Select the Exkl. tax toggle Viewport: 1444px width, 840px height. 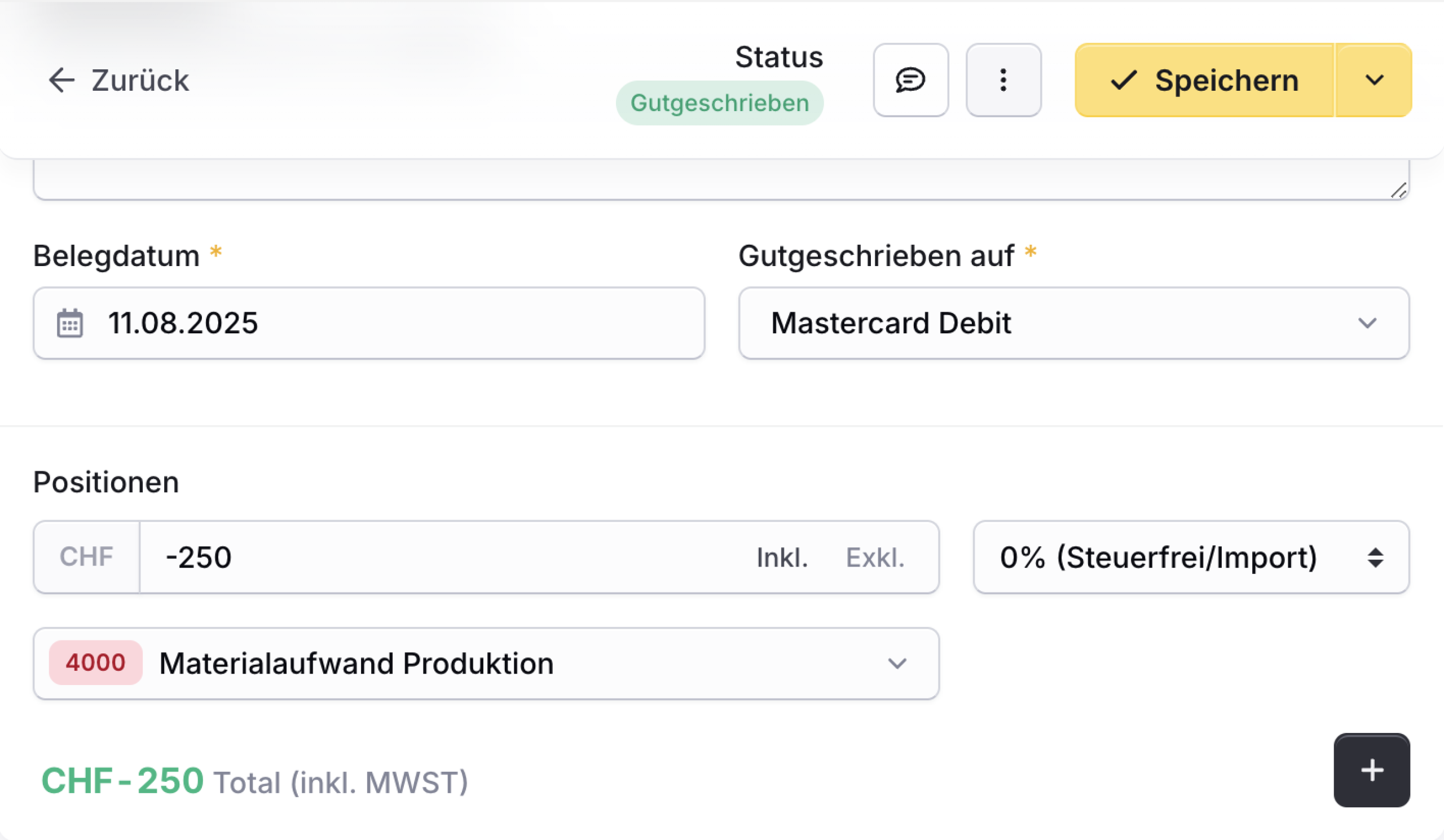click(875, 557)
